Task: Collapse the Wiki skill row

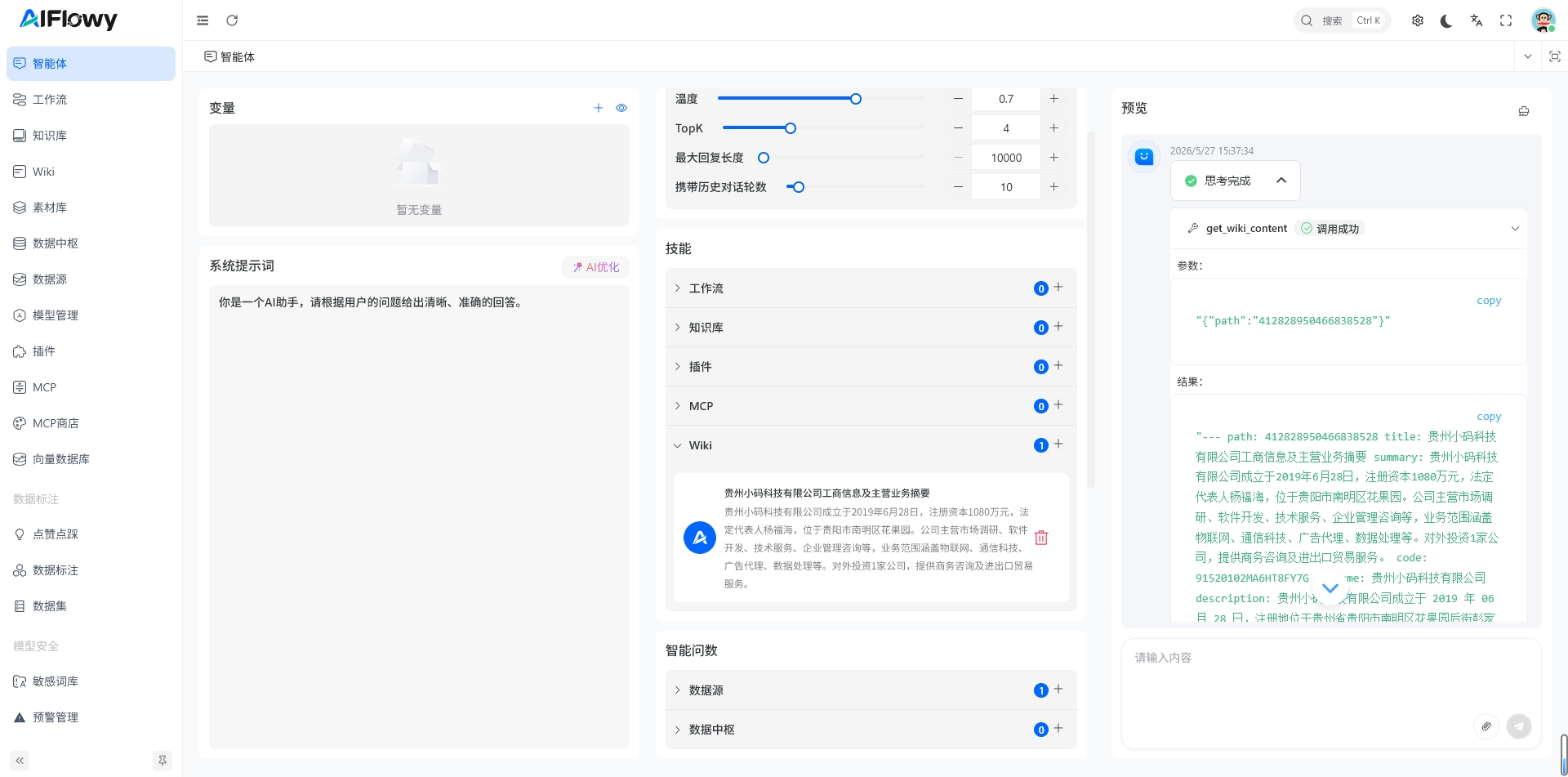Action: point(871,444)
